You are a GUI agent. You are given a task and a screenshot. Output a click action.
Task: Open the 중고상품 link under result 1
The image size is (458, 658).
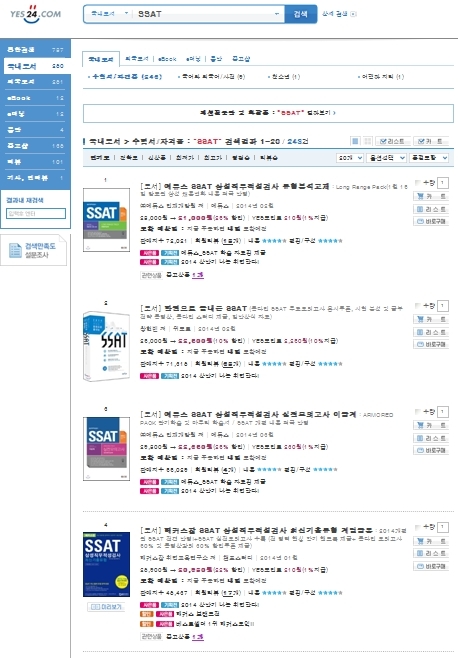pos(185,275)
